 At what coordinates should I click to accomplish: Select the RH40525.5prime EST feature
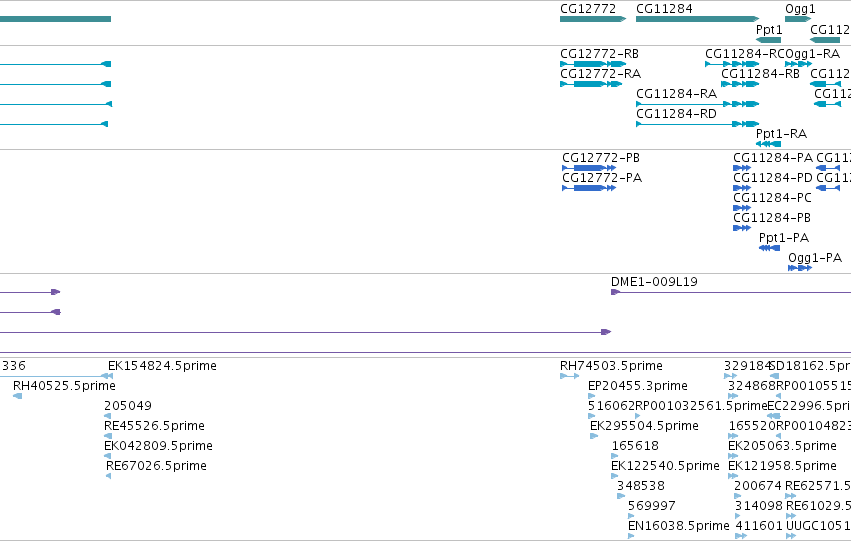17,396
